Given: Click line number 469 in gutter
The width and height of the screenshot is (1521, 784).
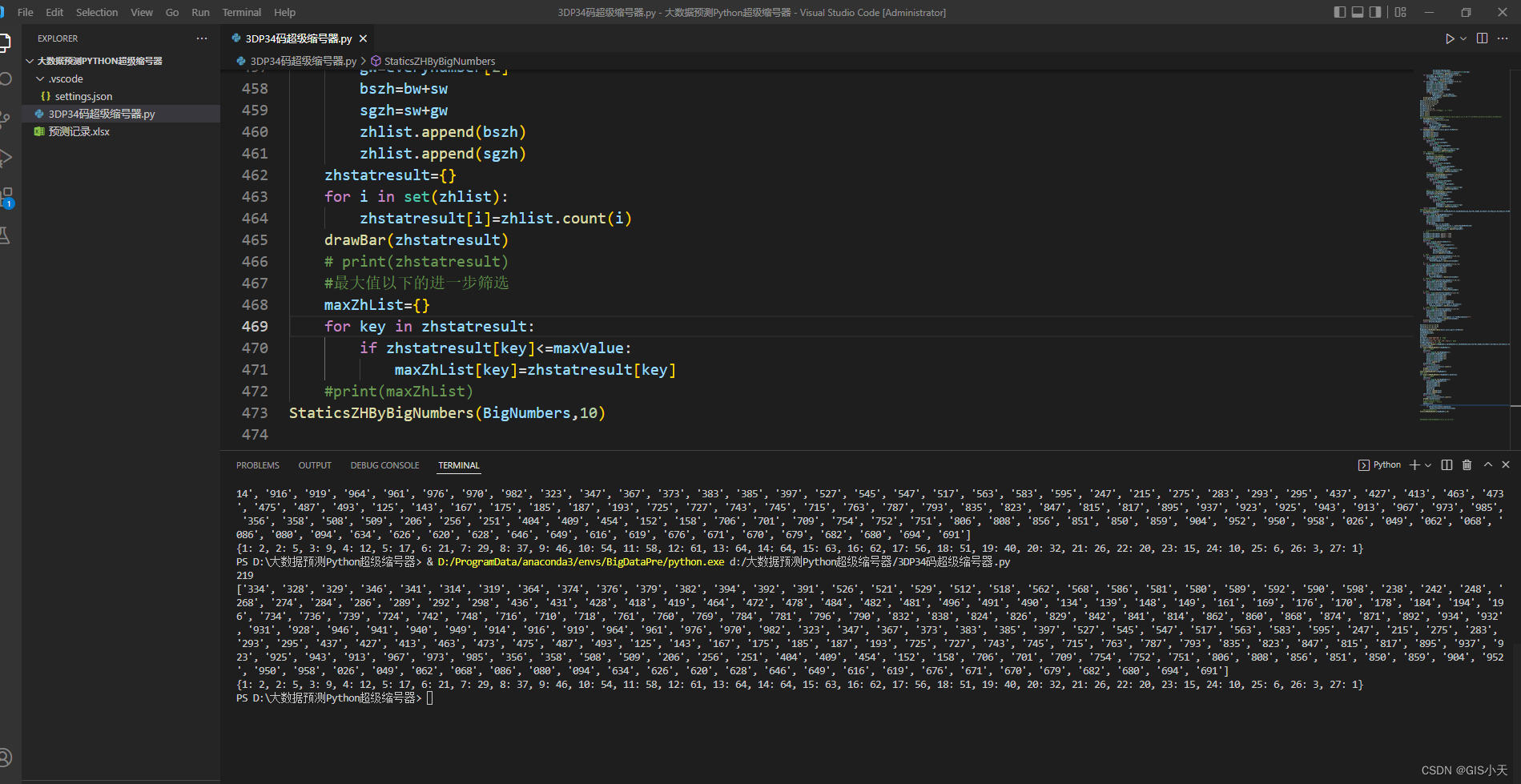Looking at the screenshot, I should (255, 327).
